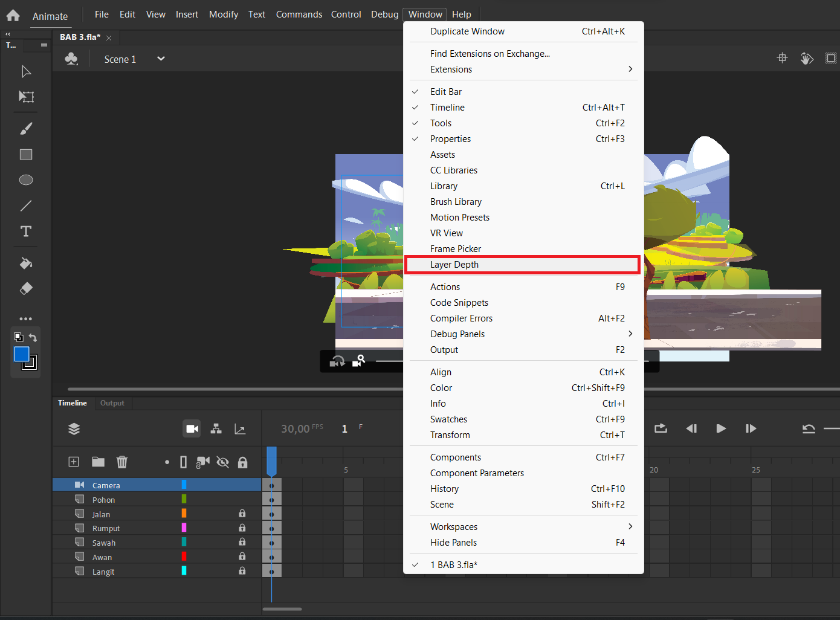Select the Free Transform tool

[x=26, y=96]
